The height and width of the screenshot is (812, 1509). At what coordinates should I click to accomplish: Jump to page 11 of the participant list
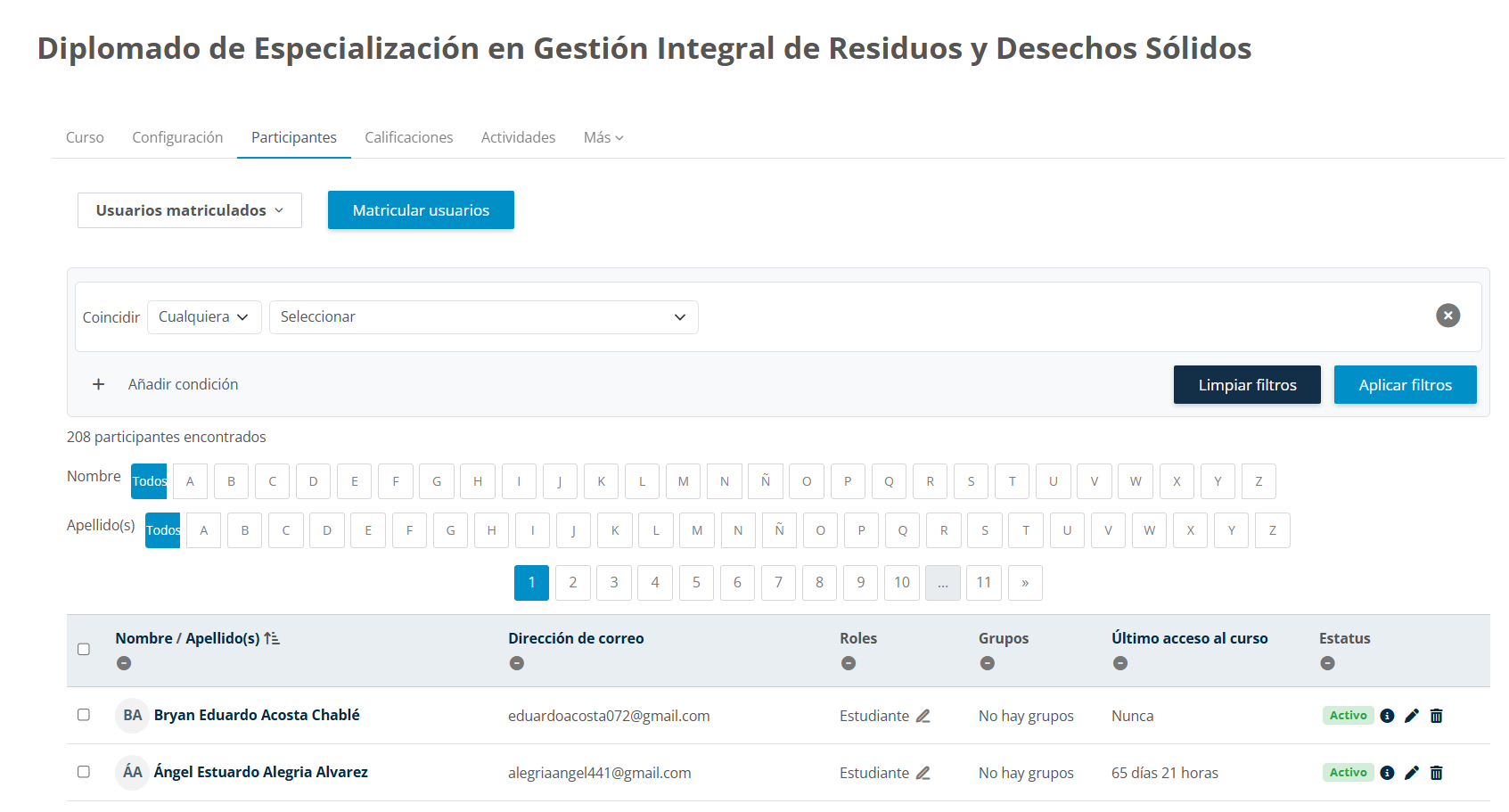(984, 583)
